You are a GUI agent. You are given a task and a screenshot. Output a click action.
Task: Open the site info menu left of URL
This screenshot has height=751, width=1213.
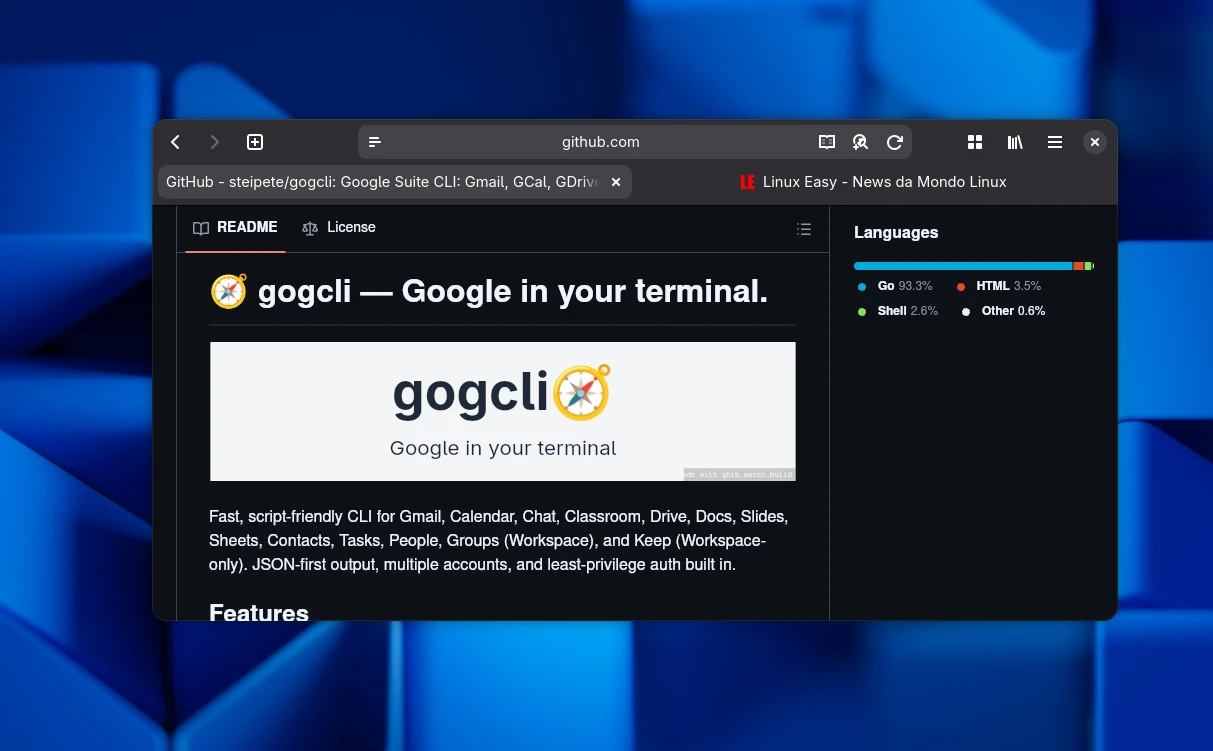[375, 142]
